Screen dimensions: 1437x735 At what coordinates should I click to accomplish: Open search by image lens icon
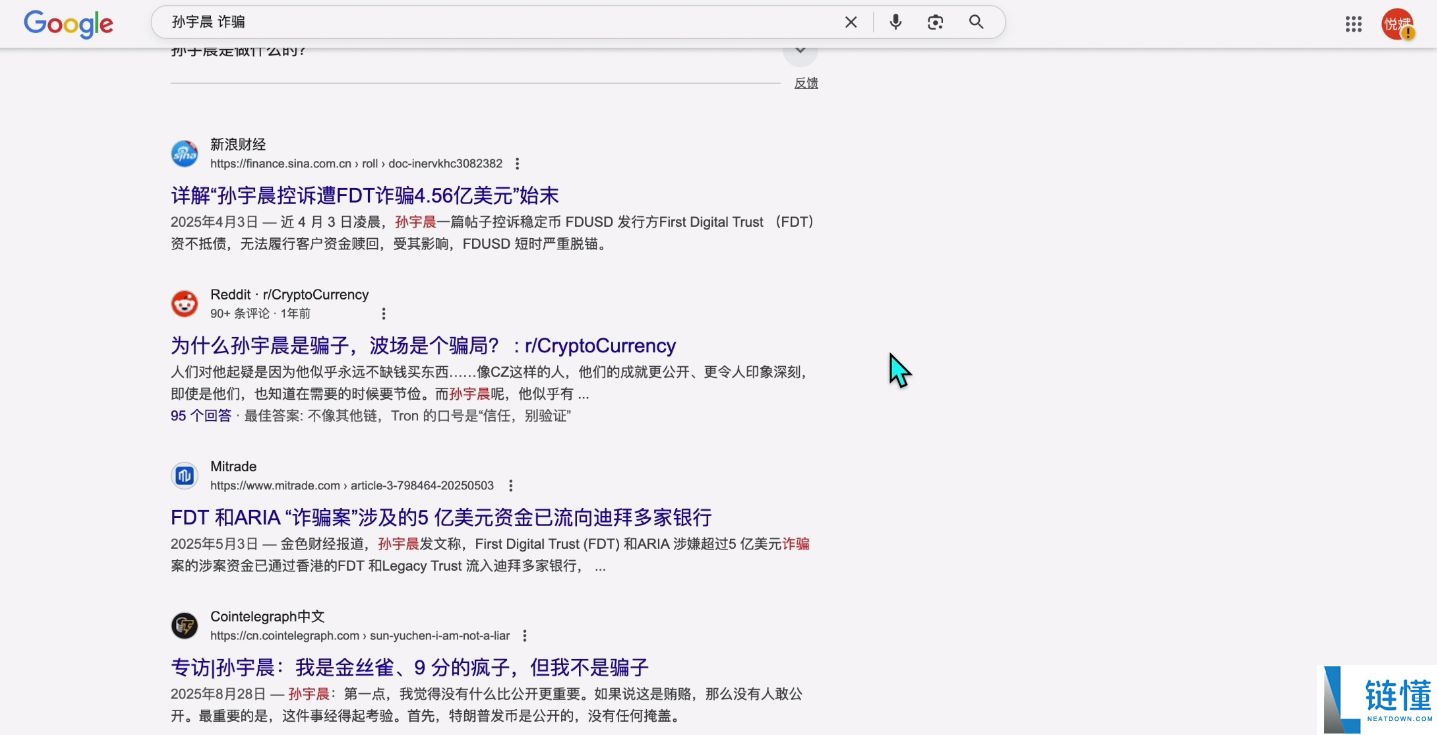(x=936, y=22)
